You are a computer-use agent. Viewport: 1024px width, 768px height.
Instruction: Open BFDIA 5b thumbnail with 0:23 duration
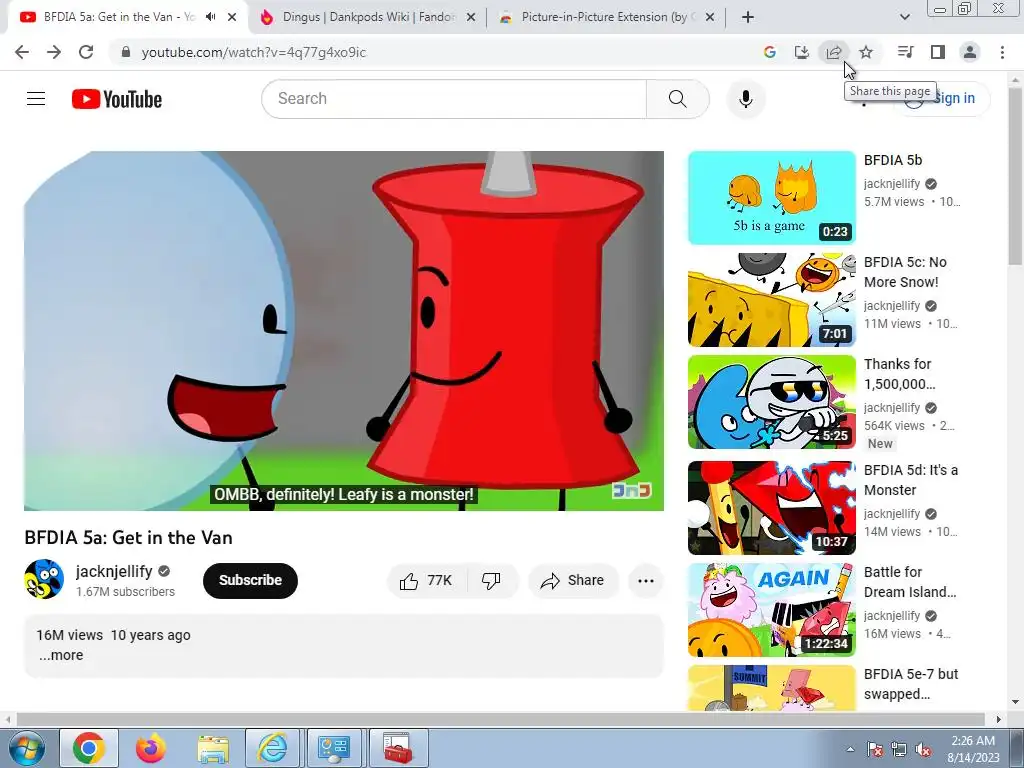tap(771, 198)
